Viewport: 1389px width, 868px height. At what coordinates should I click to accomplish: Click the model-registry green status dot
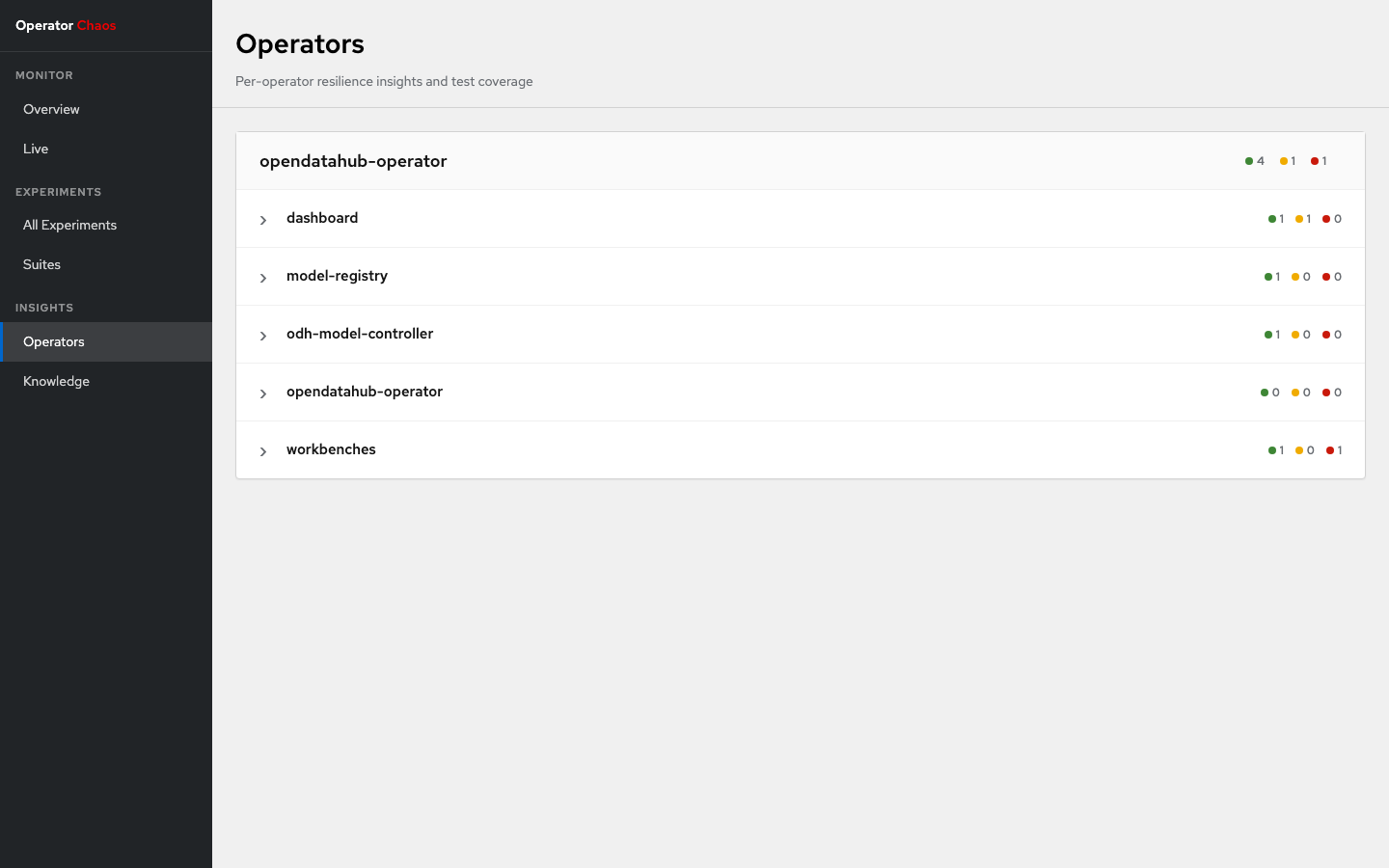pyautogui.click(x=1268, y=277)
